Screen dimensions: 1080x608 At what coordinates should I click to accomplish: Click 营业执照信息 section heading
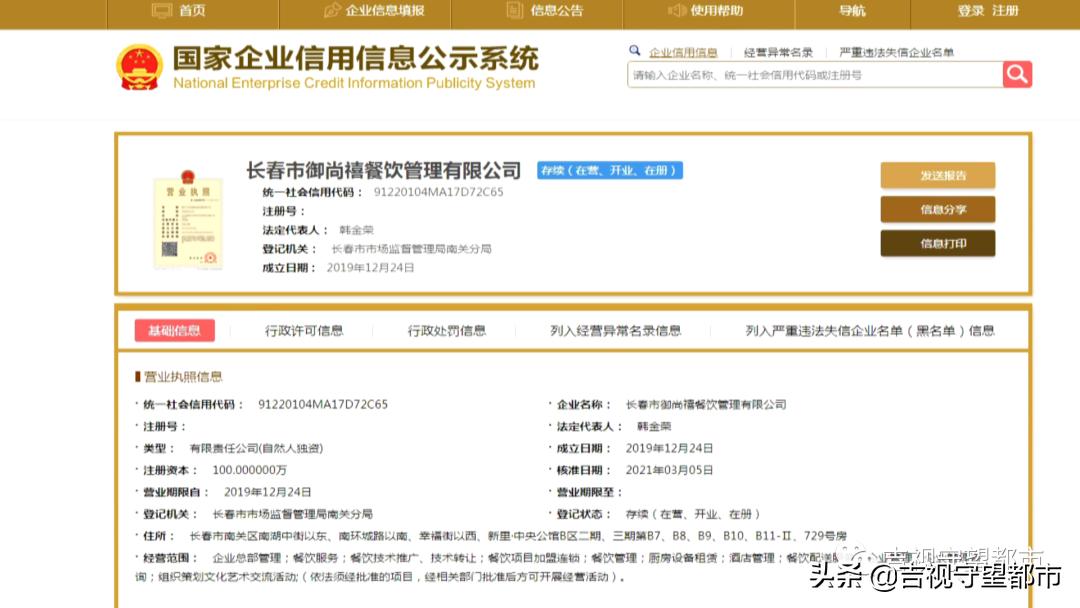[183, 377]
